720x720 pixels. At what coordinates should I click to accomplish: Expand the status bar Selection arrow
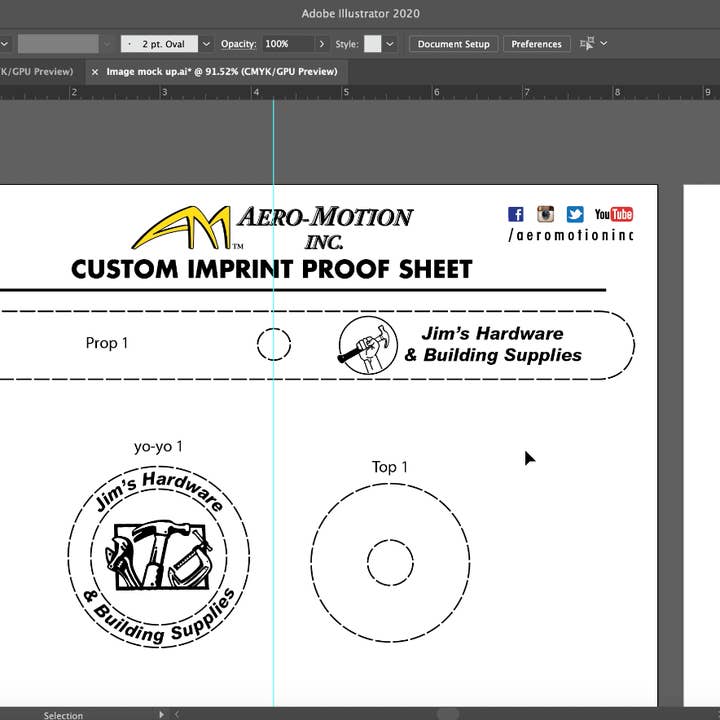[x=162, y=714]
